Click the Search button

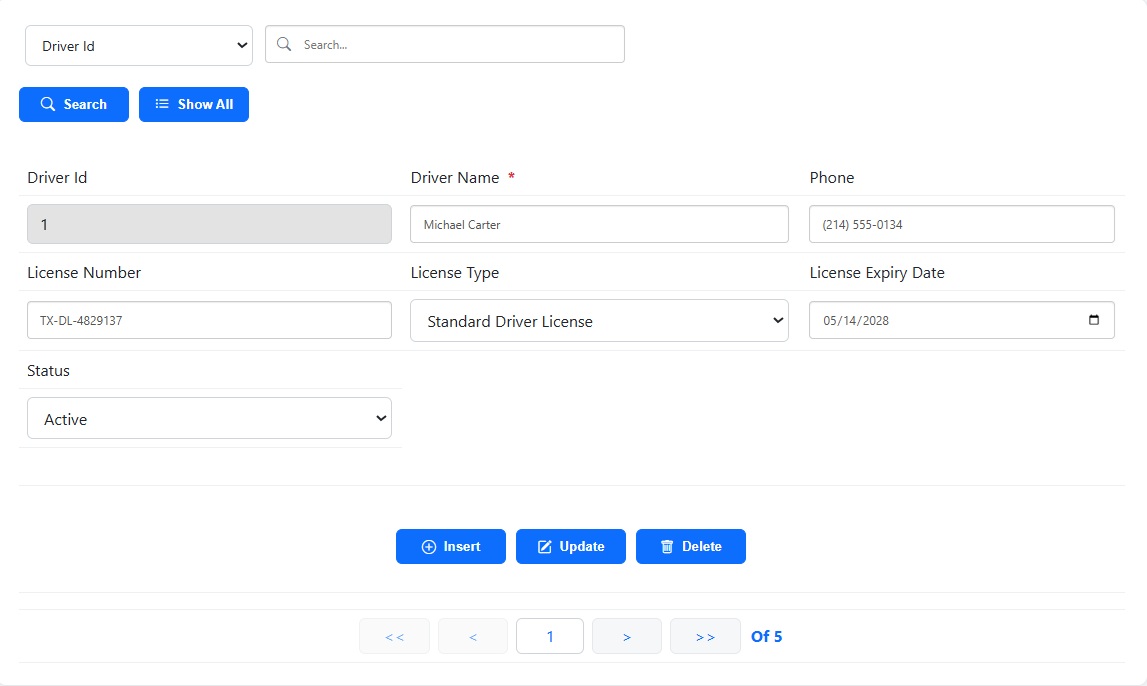tap(74, 105)
